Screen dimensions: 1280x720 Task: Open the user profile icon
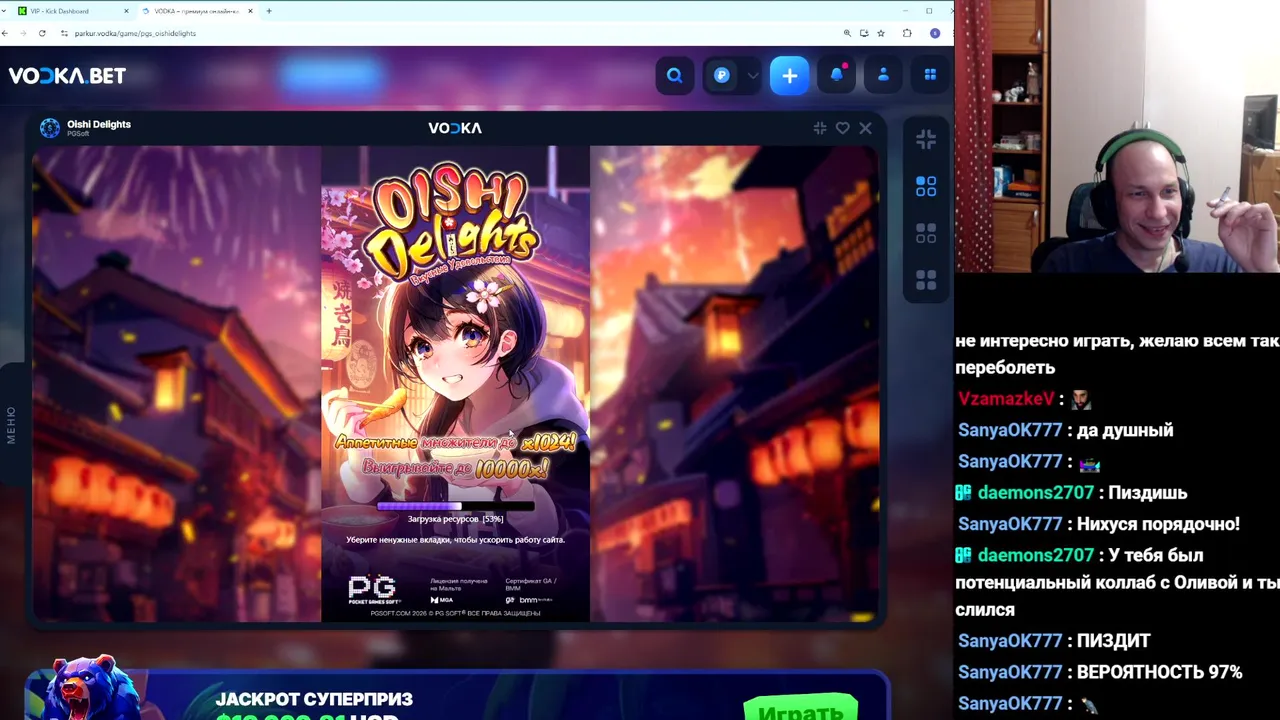click(x=883, y=76)
